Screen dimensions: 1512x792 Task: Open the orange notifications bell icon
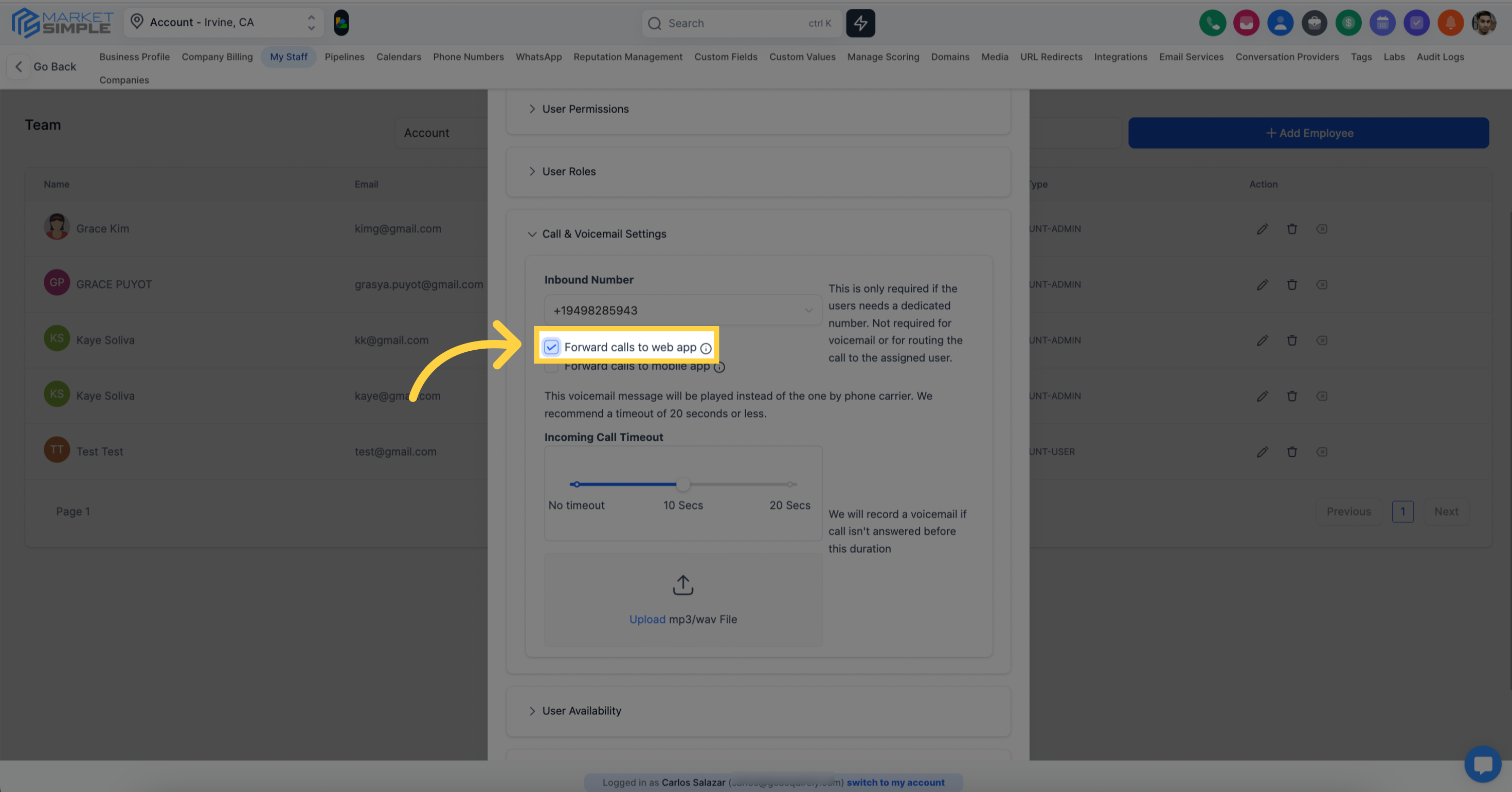pyautogui.click(x=1450, y=24)
